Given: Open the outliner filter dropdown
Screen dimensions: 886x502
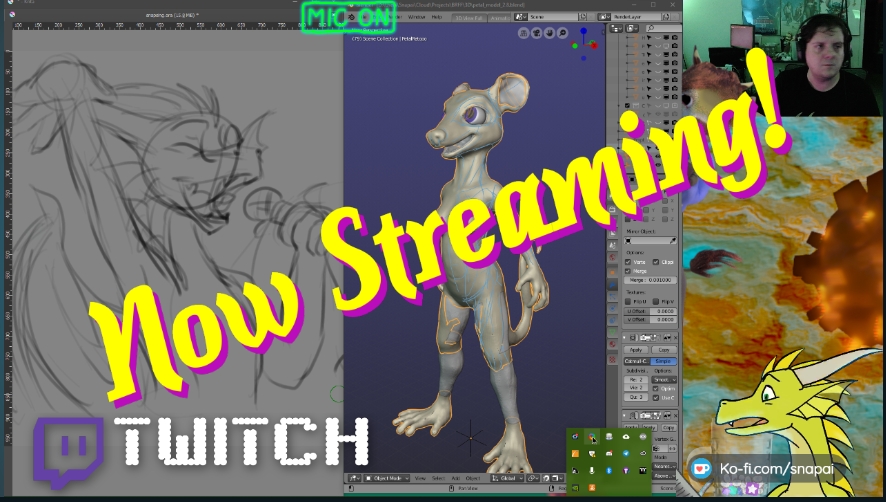Looking at the screenshot, I should pyautogui.click(x=632, y=28).
